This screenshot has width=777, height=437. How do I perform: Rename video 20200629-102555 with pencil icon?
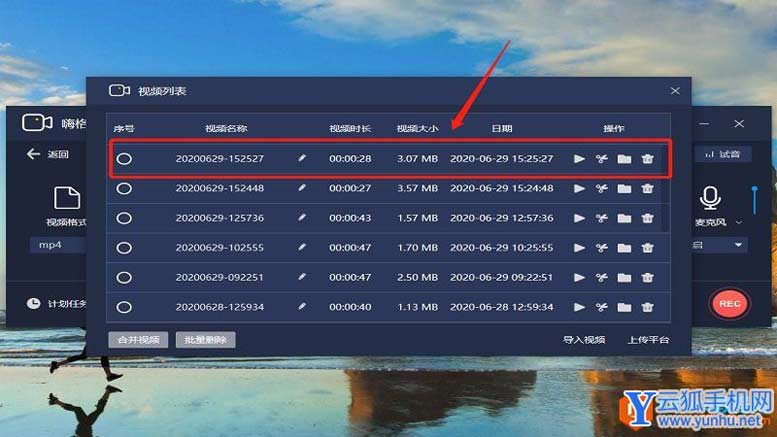[302, 247]
